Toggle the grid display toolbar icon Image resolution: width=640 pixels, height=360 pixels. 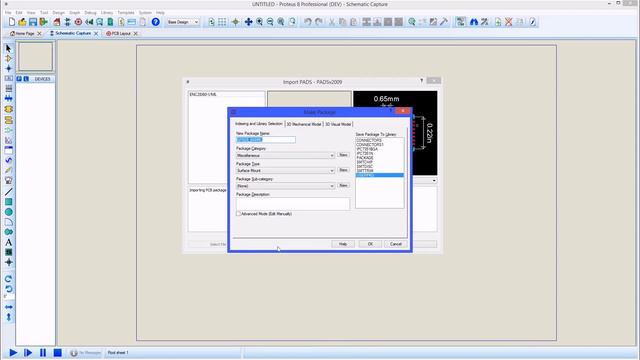(222, 22)
